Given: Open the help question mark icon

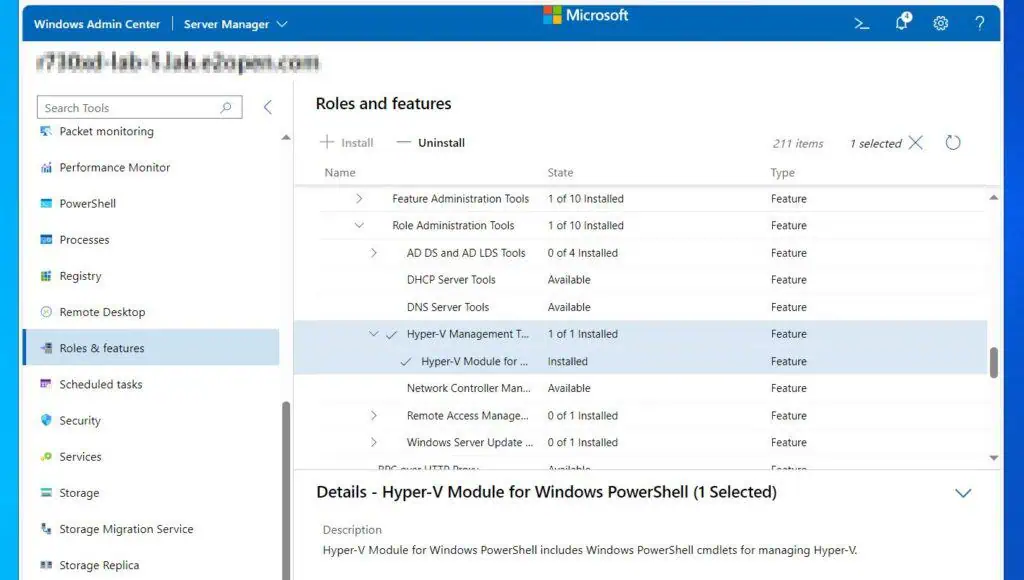Looking at the screenshot, I should point(980,24).
